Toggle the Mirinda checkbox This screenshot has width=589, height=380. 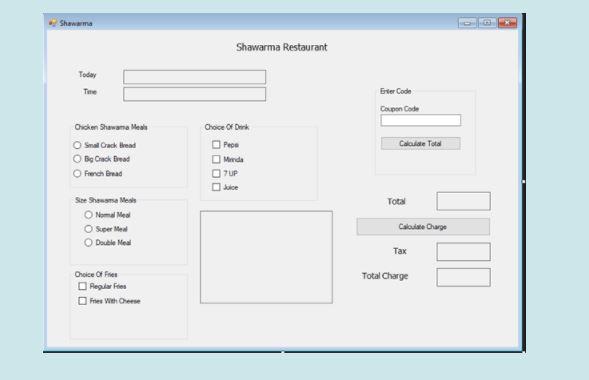(216, 159)
